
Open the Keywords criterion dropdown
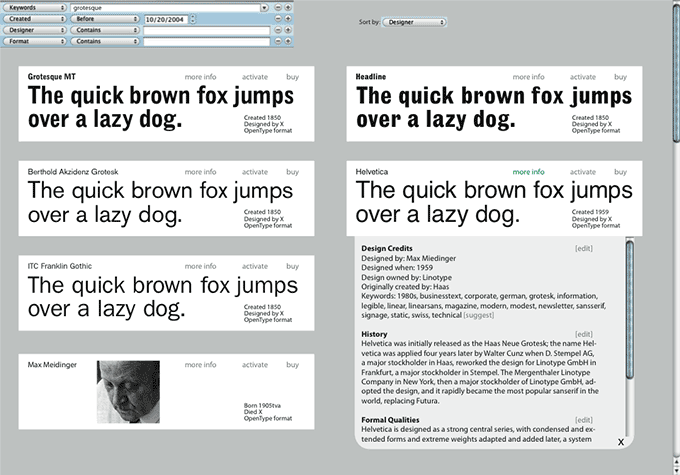click(34, 8)
